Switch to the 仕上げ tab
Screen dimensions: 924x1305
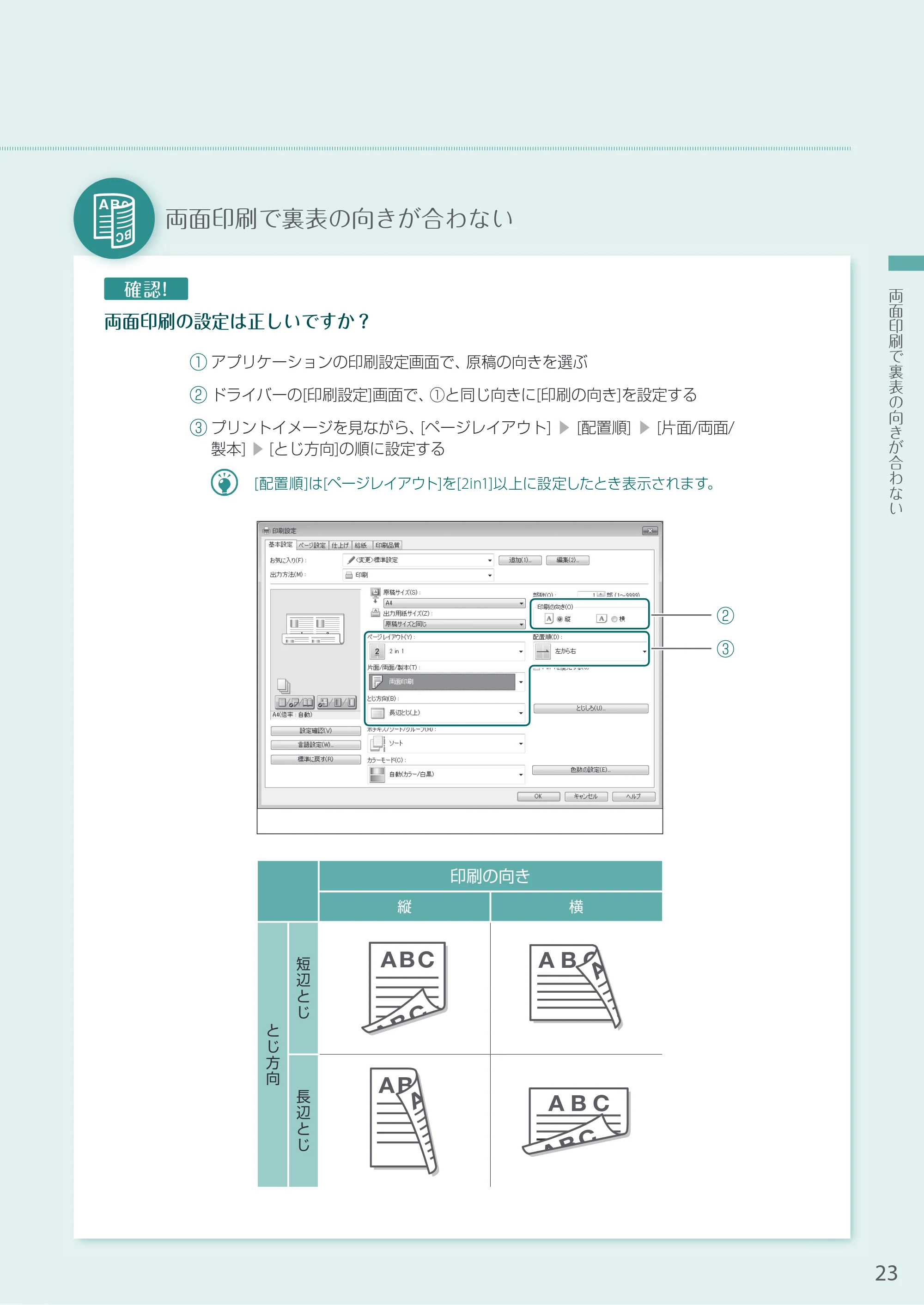click(x=340, y=545)
